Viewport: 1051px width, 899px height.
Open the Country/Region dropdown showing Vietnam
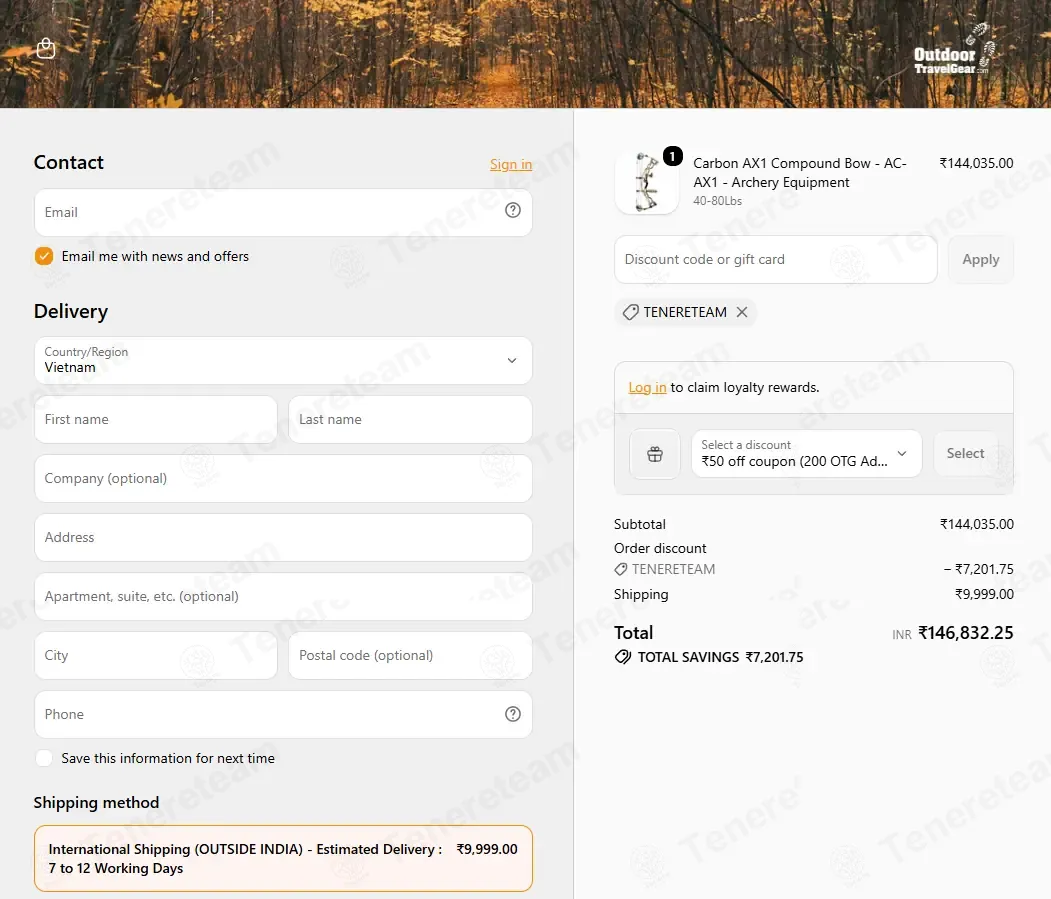[x=284, y=361]
